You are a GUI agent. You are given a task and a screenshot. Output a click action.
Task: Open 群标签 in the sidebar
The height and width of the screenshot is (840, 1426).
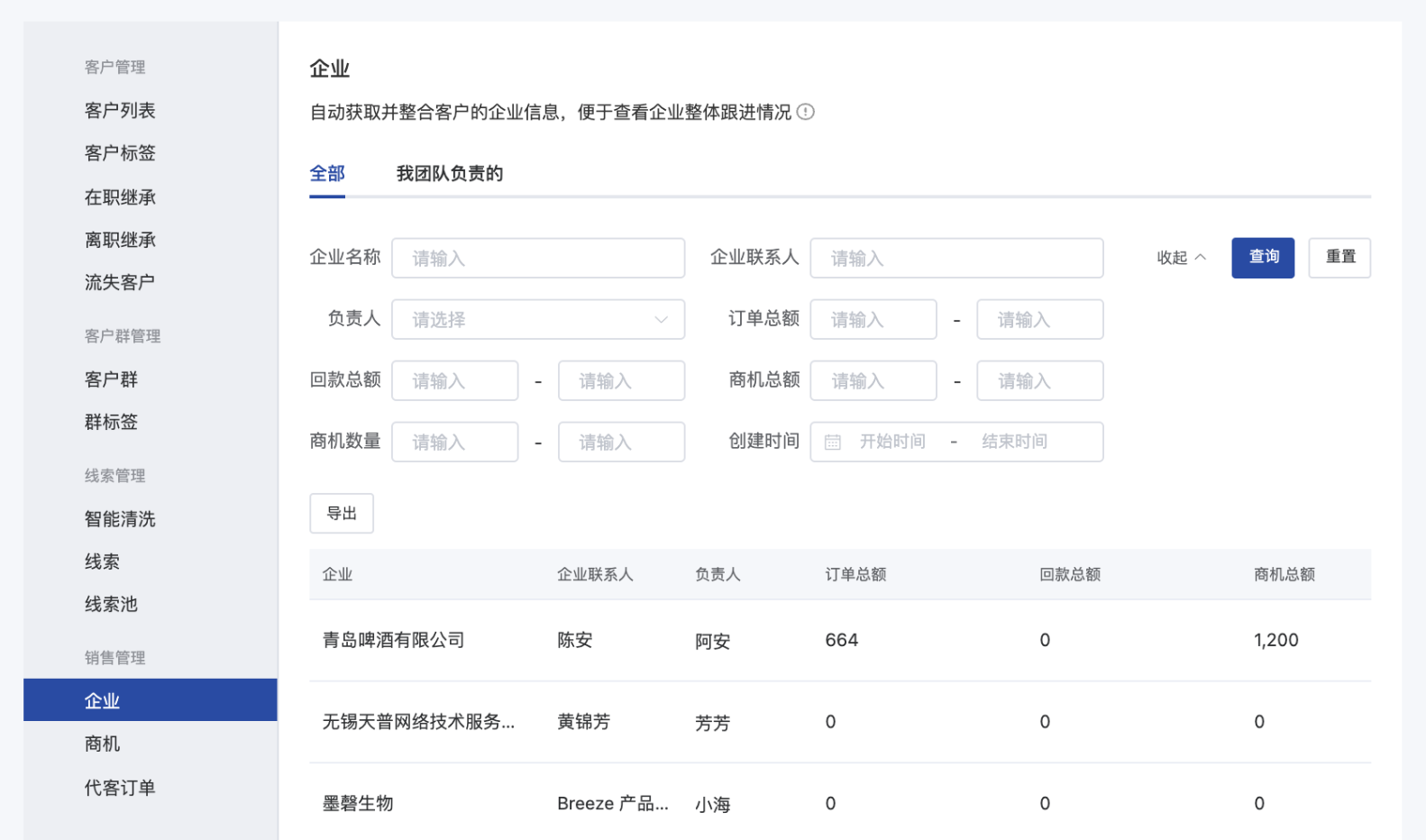click(111, 422)
